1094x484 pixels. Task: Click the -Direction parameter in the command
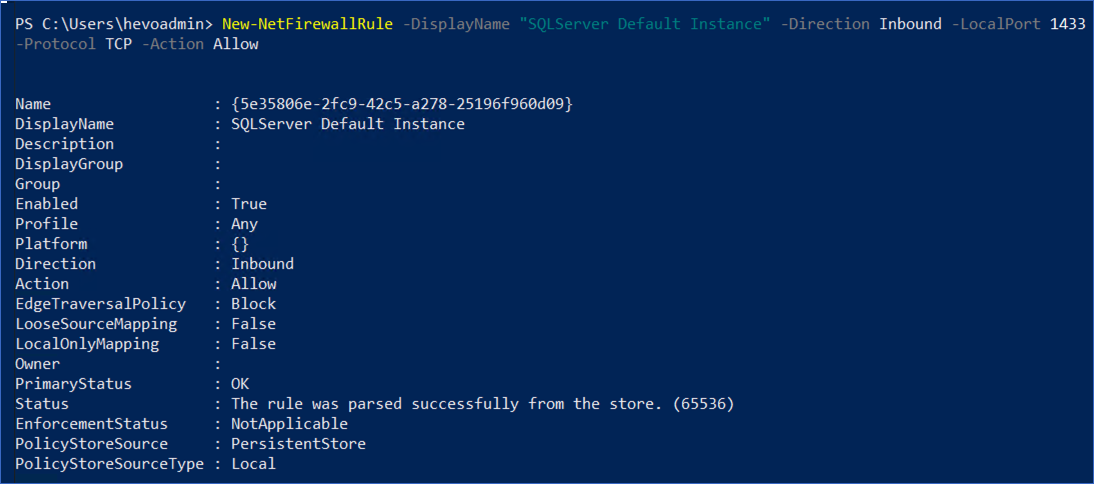tap(829, 24)
